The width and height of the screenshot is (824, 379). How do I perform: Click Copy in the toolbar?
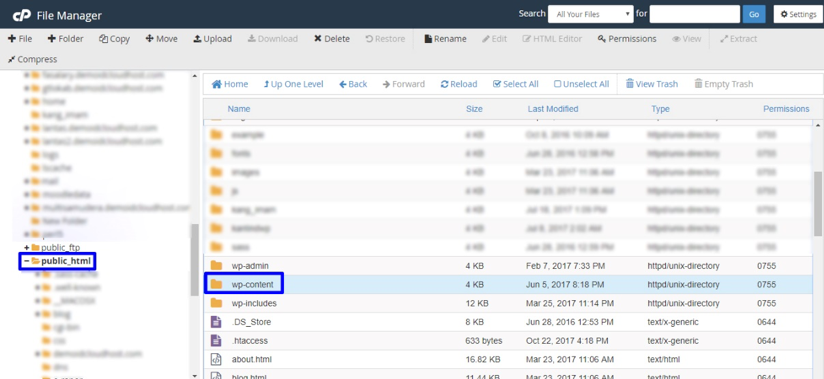pyautogui.click(x=114, y=39)
